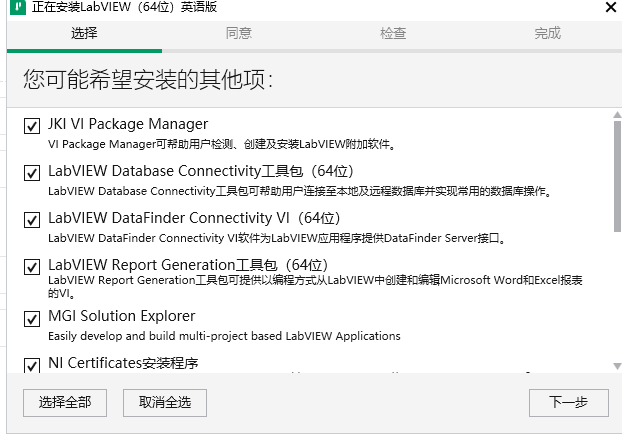Uncheck LabVIEW Database Connectivity toolkit checkbox
Viewport: 622px width, 434px height.
point(32,173)
